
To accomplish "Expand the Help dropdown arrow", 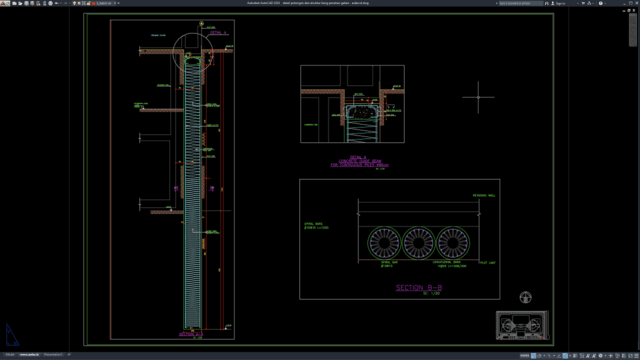I will 605,3.
